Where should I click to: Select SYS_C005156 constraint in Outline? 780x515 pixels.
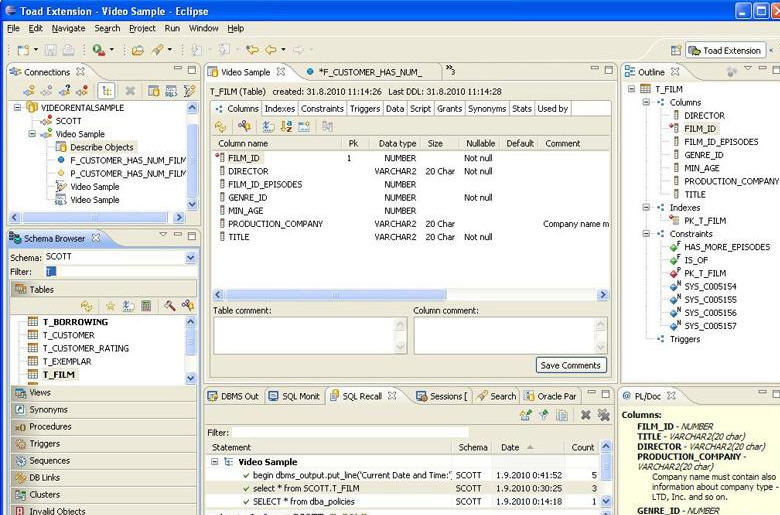click(710, 312)
